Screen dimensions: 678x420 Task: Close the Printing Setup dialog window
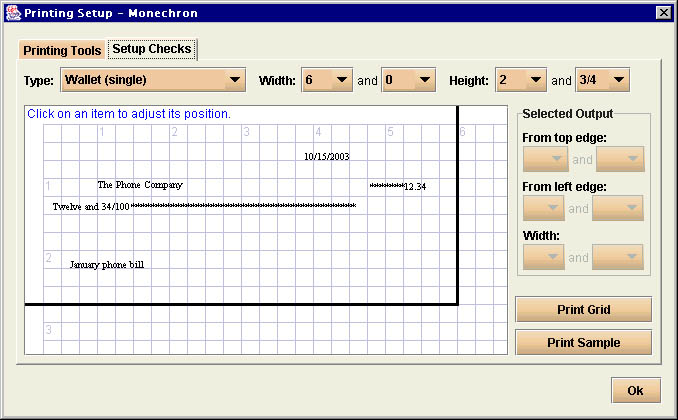click(662, 12)
